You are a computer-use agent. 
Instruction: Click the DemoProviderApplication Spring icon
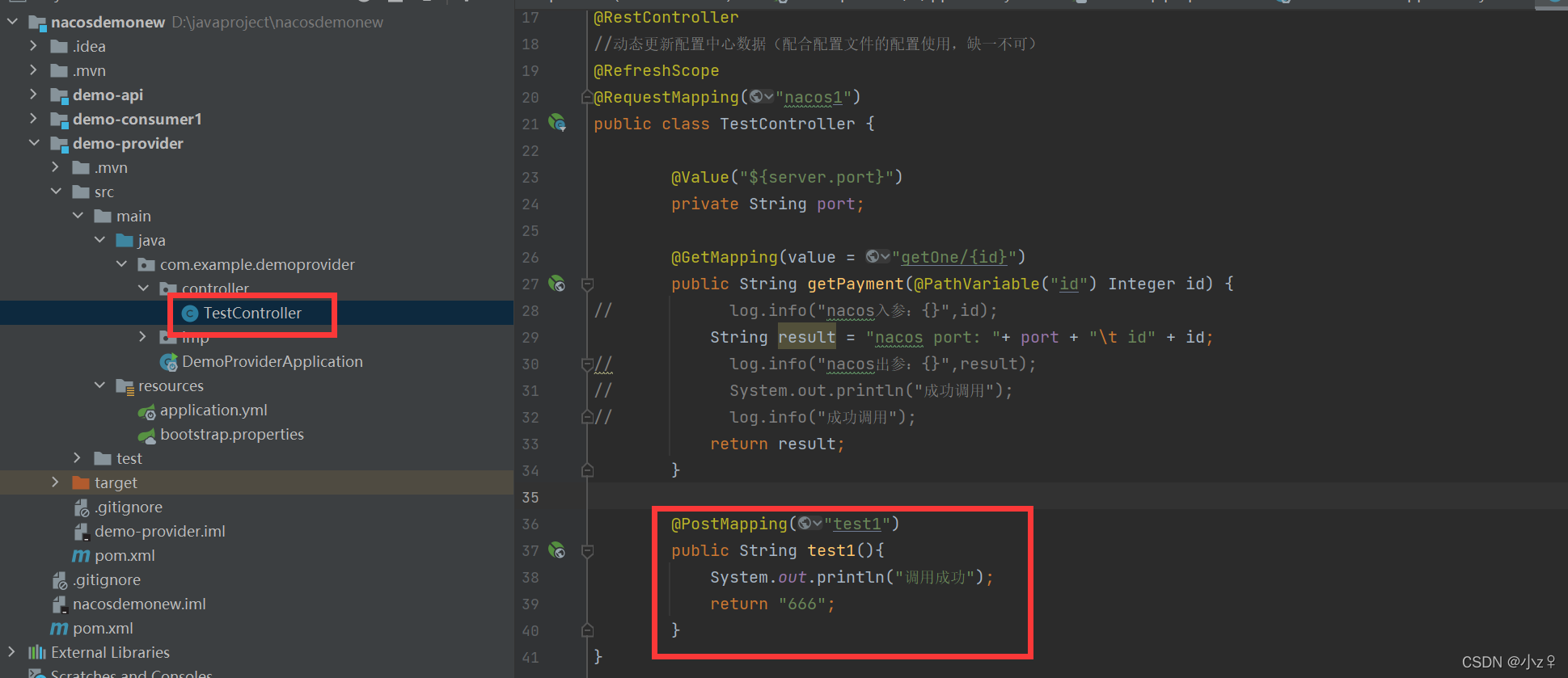click(x=168, y=361)
